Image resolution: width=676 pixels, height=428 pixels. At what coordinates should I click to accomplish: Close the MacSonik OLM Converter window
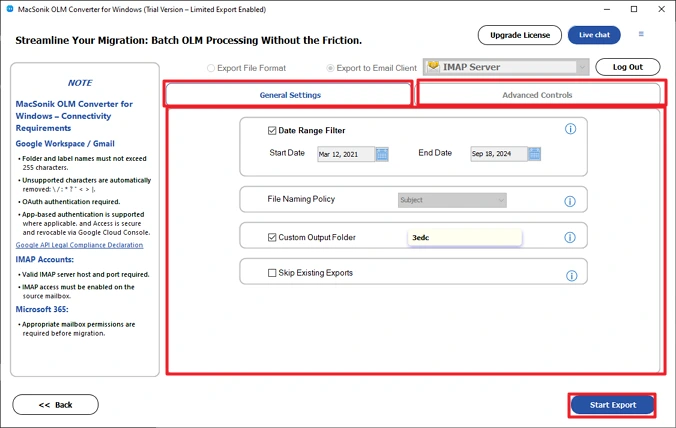click(661, 9)
